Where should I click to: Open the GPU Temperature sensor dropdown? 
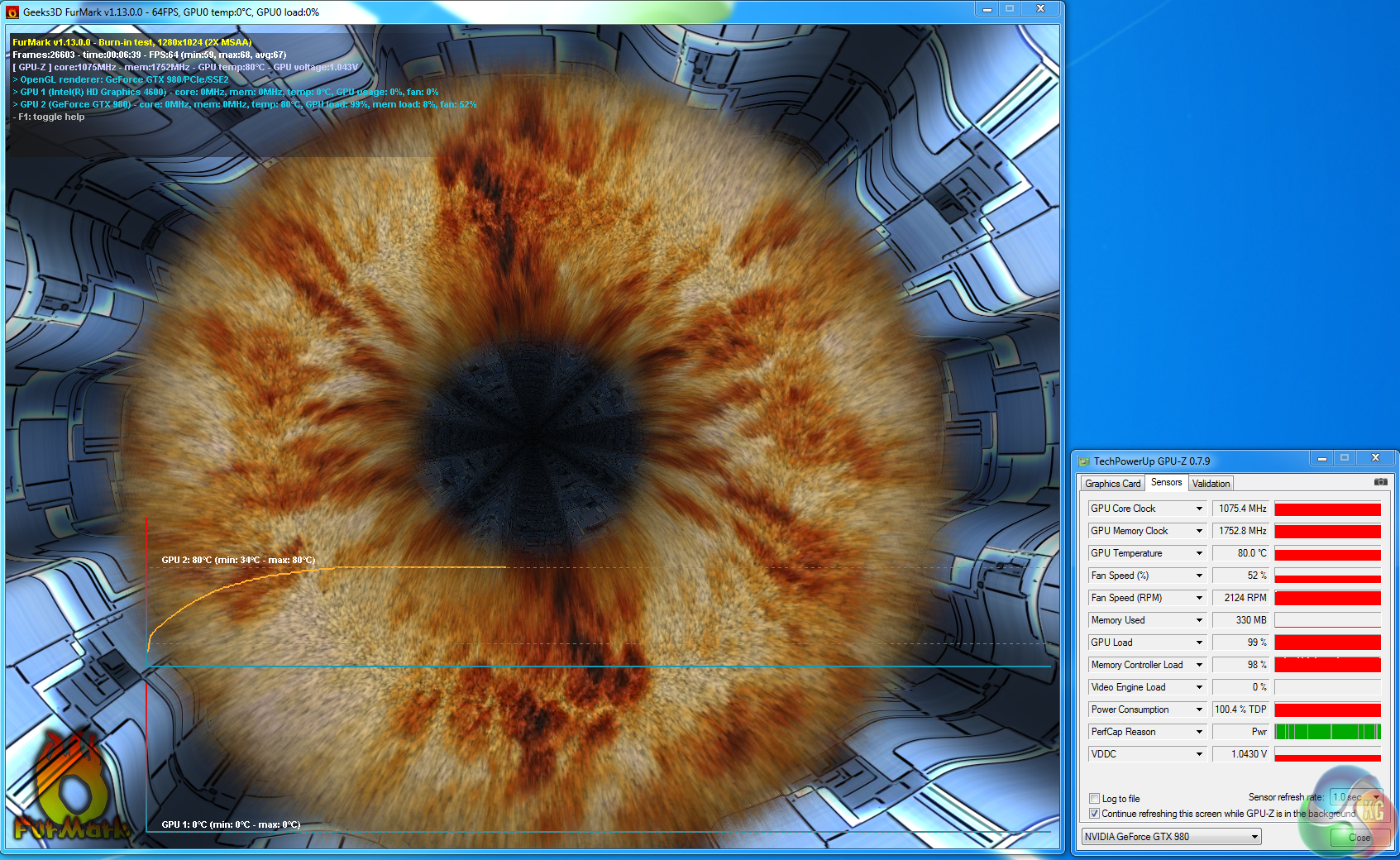point(1199,553)
